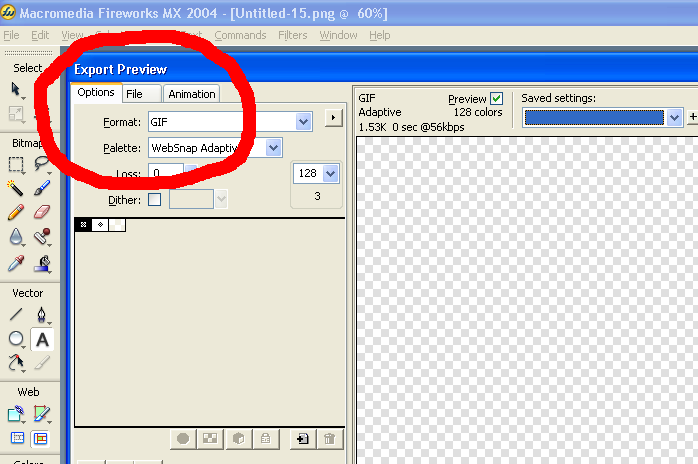Open the Format dropdown
698x464 pixels.
tap(303, 122)
